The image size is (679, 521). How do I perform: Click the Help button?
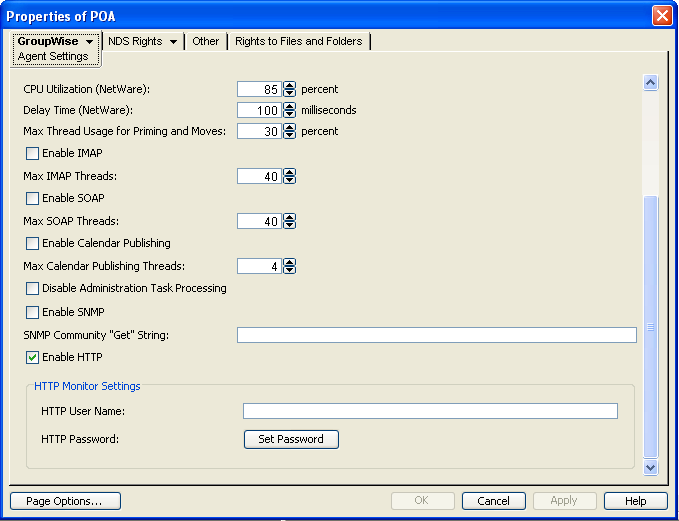tap(636, 501)
